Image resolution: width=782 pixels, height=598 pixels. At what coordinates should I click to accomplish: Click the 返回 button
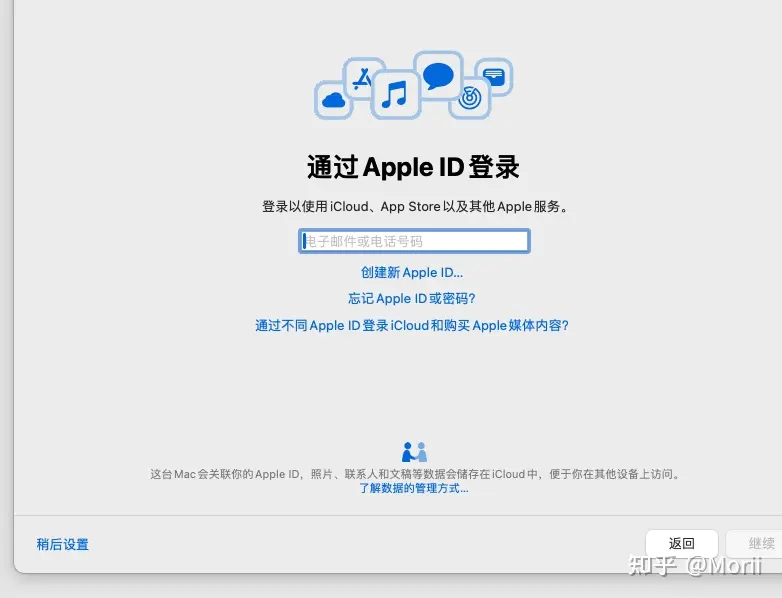click(x=681, y=543)
